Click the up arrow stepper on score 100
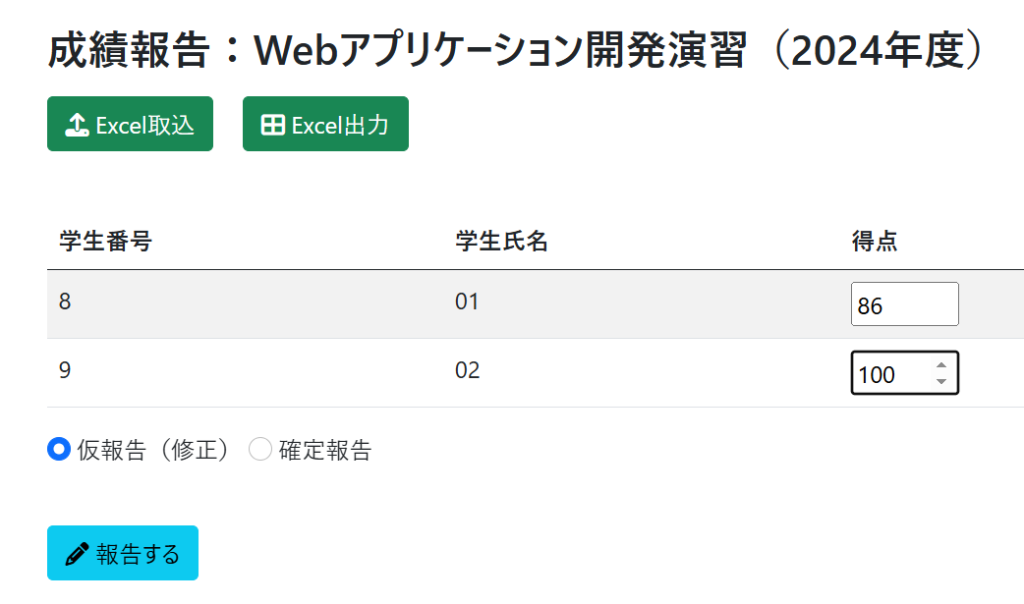The height and width of the screenshot is (604, 1024). click(944, 364)
